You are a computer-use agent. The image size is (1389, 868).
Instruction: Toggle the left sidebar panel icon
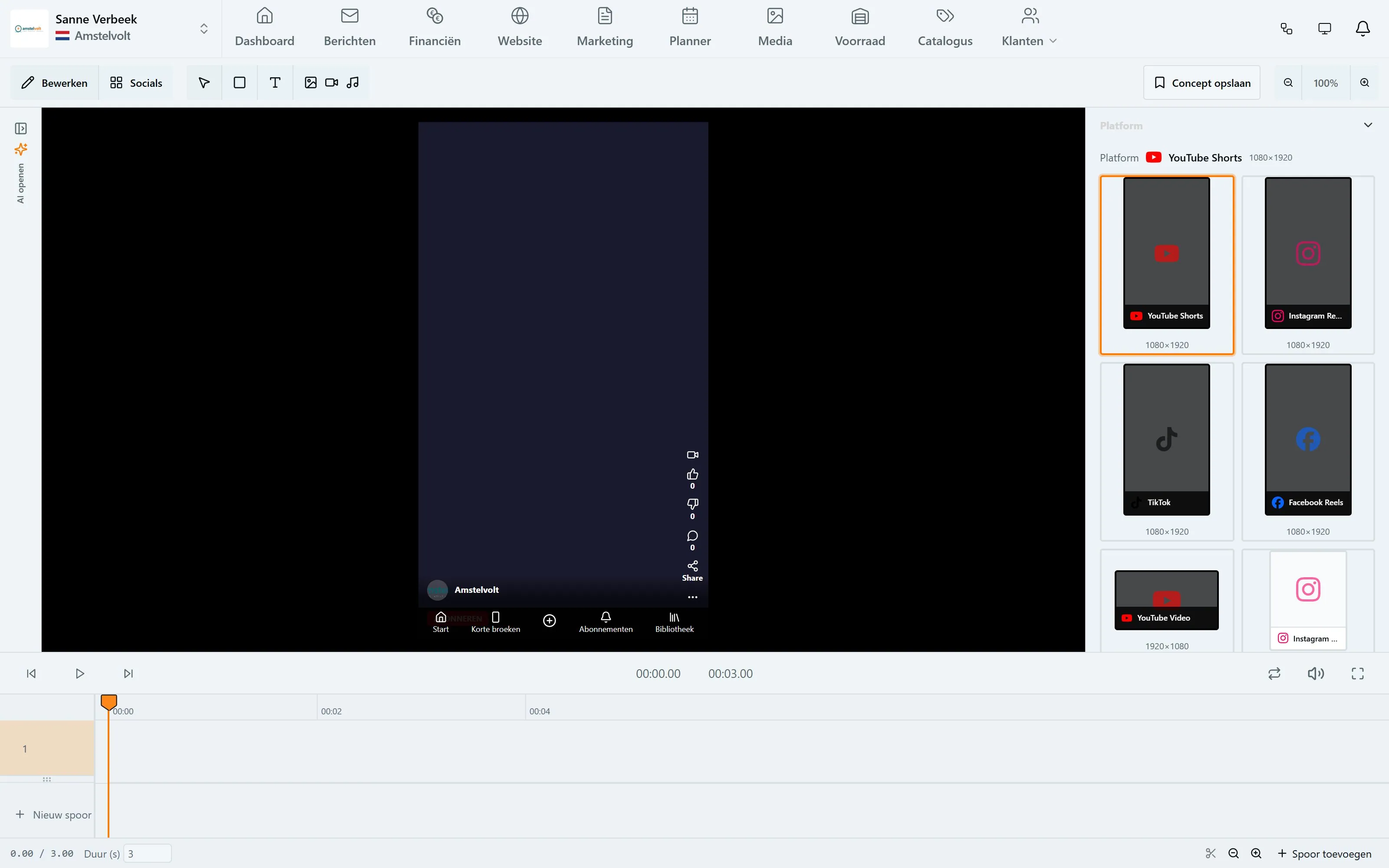[x=21, y=128]
